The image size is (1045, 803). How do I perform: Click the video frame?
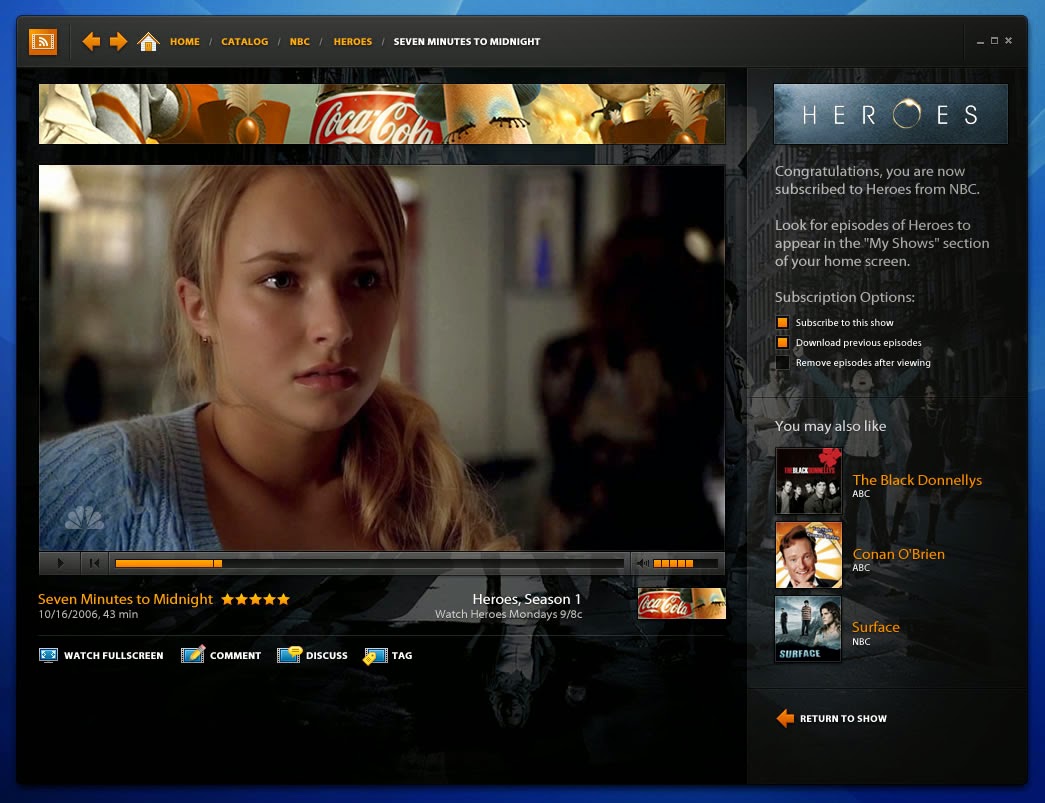(x=382, y=357)
